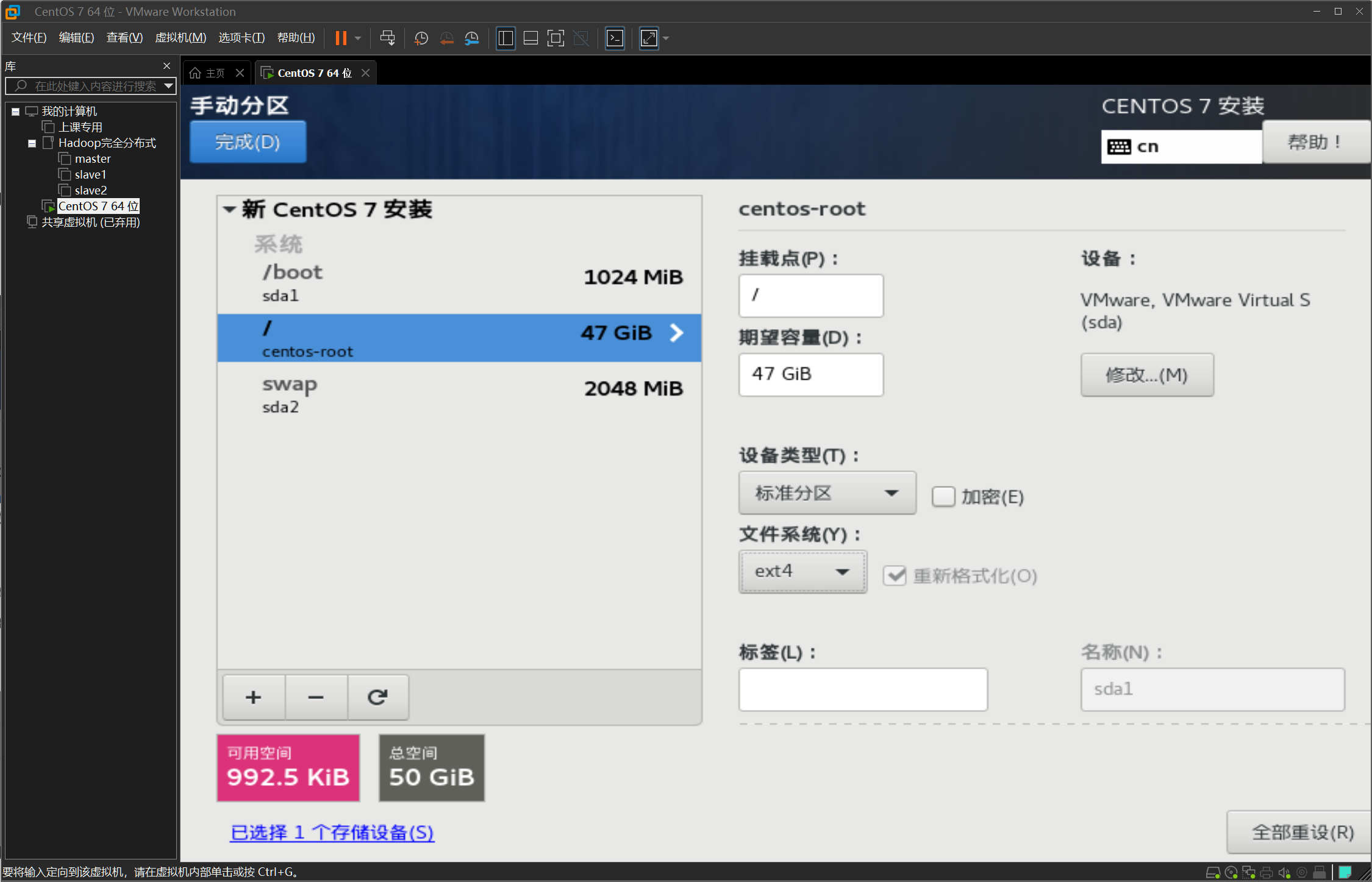
Task: Collapse the 我的计算机 tree node
Action: (x=15, y=112)
